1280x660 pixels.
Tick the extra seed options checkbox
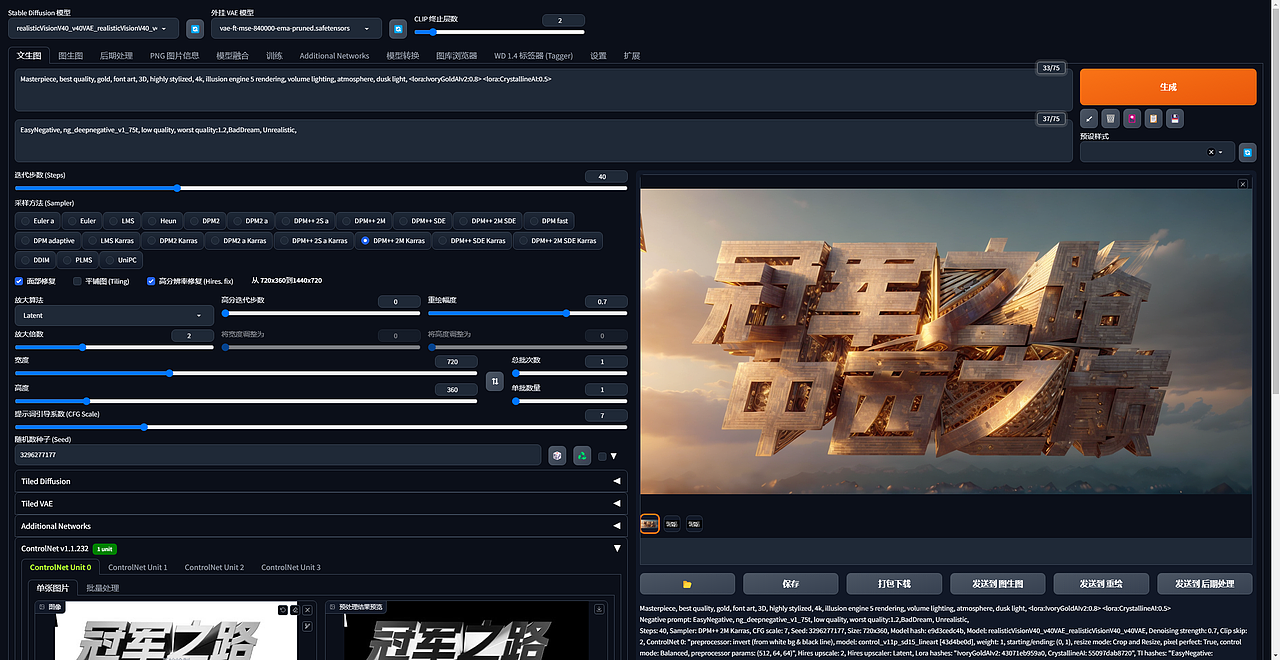pyautogui.click(x=602, y=456)
